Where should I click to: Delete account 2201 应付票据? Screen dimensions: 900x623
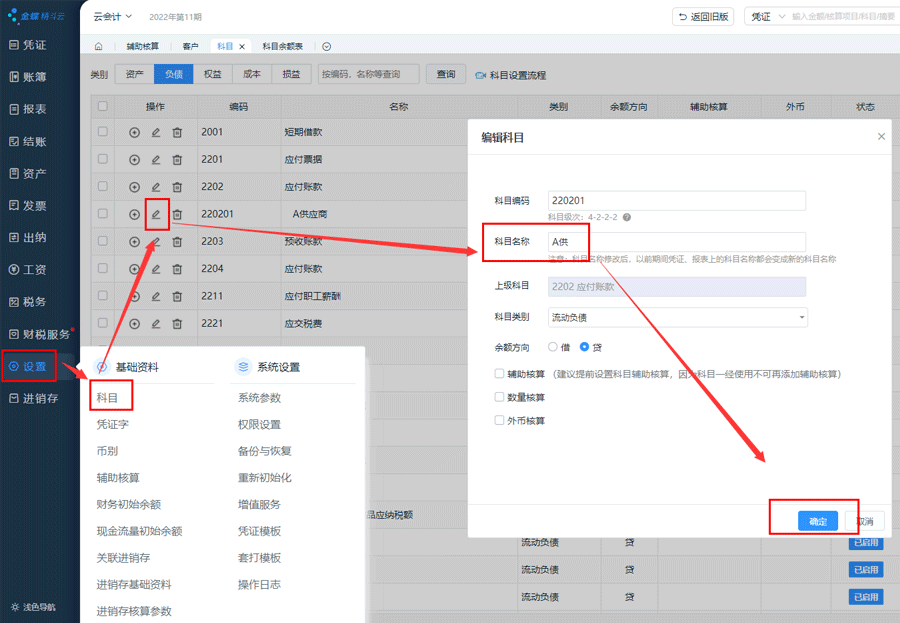click(177, 160)
